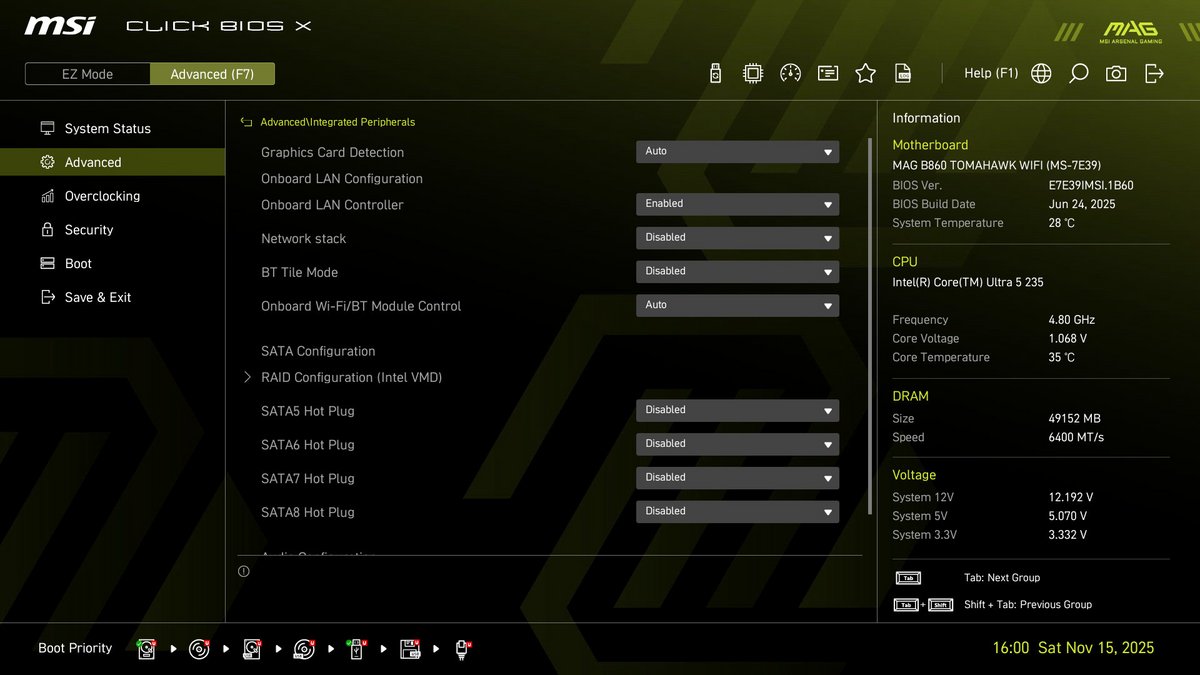Change language via the globe icon
Image resolution: width=1200 pixels, height=675 pixels.
coord(1040,73)
